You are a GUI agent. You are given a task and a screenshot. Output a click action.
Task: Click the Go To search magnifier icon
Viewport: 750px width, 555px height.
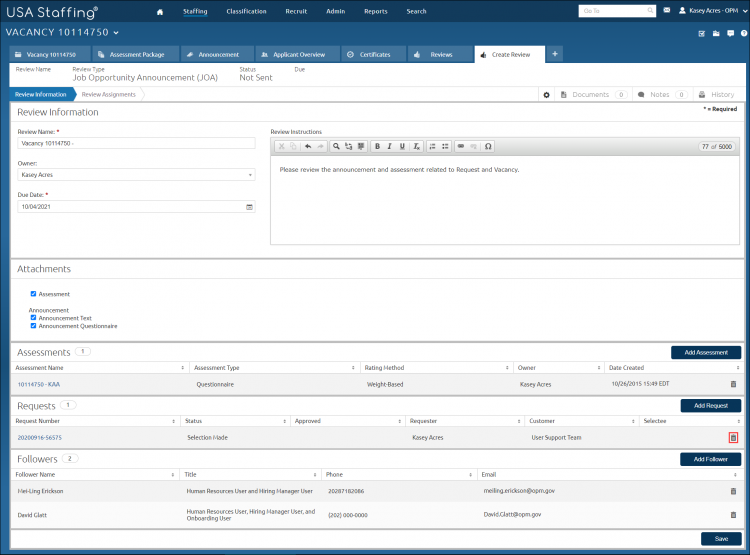[650, 11]
